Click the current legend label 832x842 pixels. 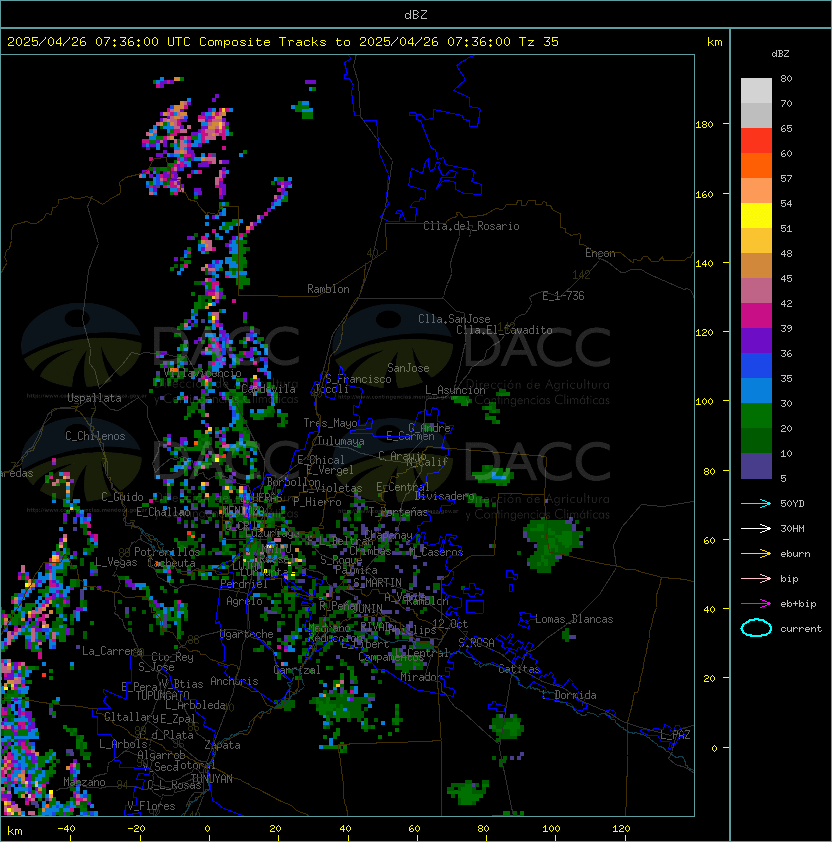click(x=801, y=629)
